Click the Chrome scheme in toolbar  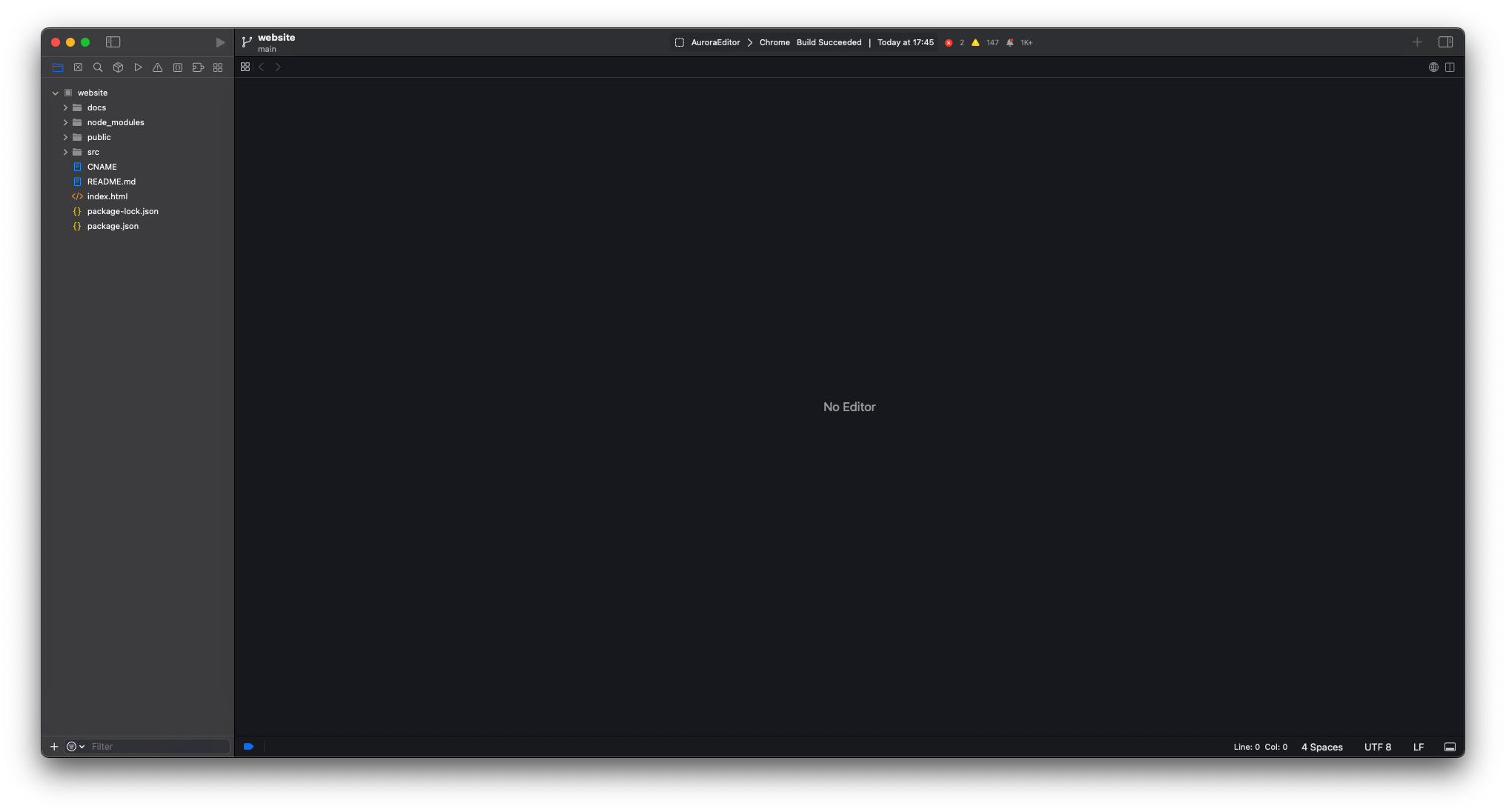774,42
